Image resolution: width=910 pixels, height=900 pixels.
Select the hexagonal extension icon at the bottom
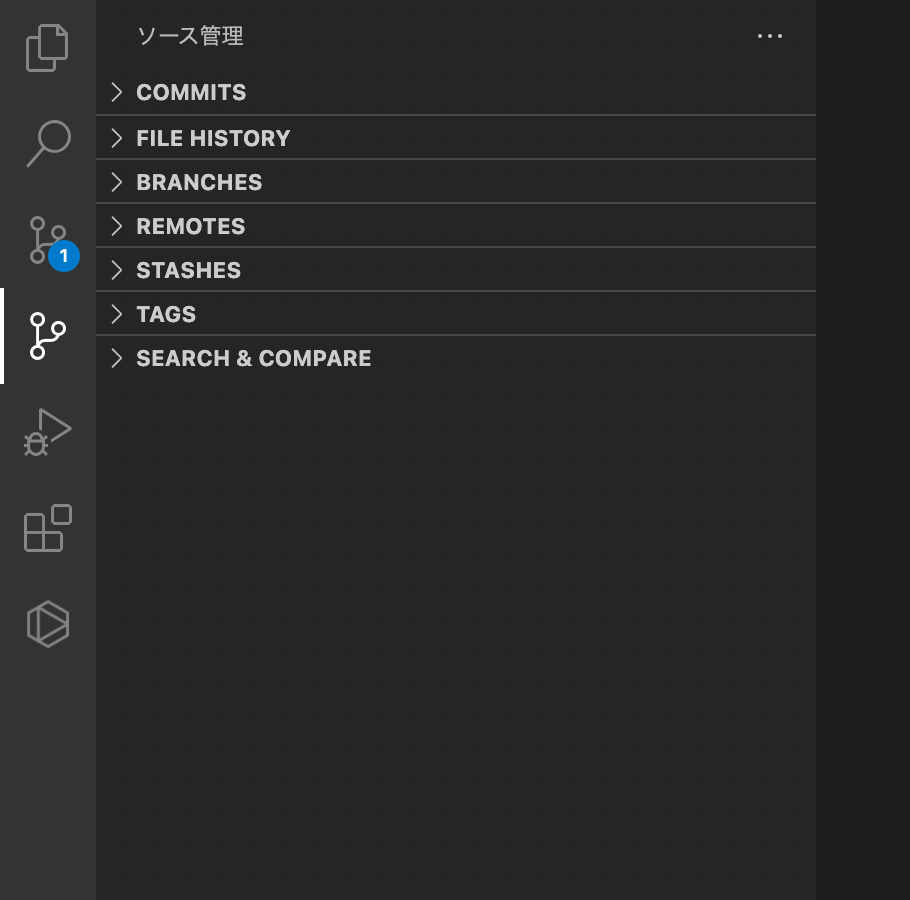47,623
